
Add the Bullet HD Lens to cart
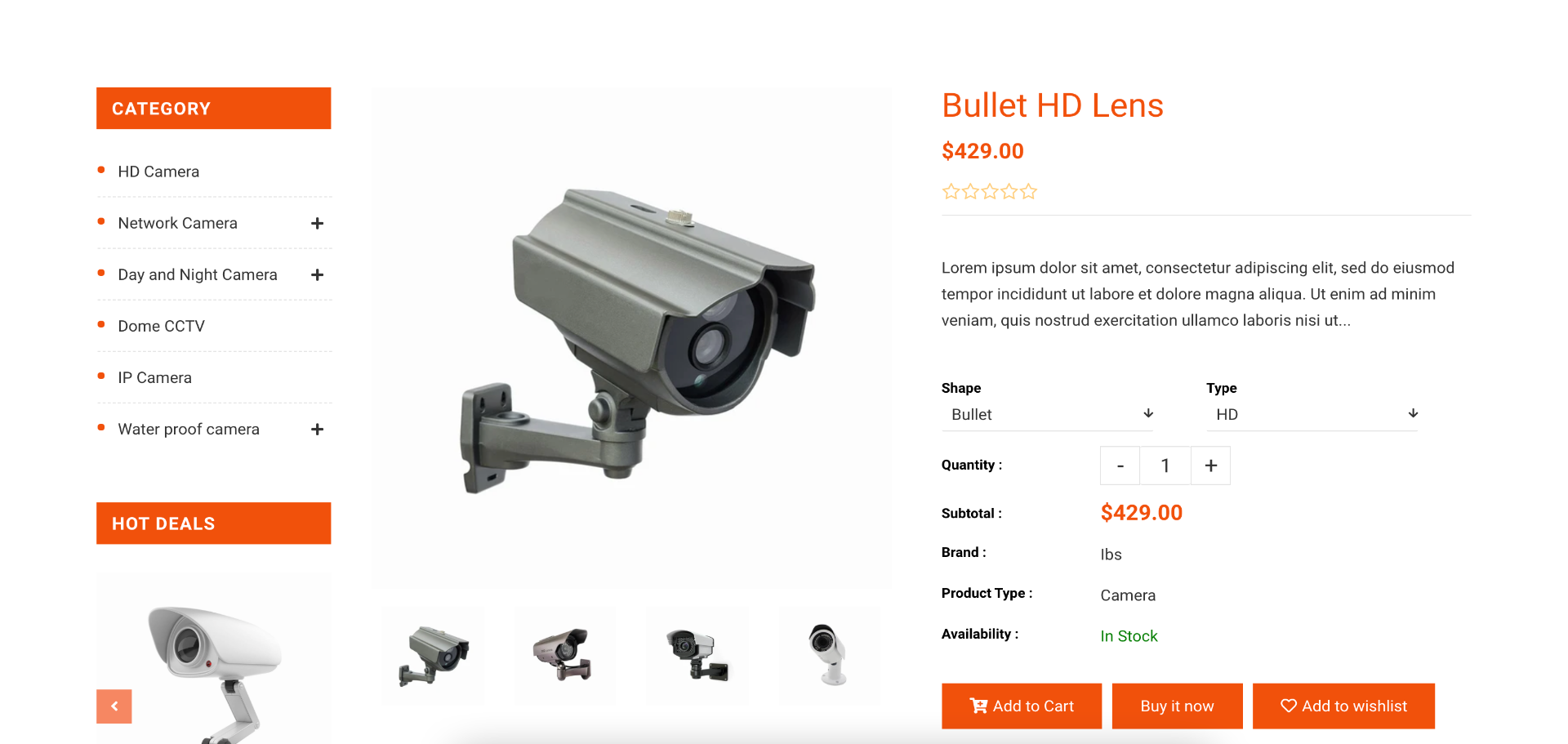1022,706
